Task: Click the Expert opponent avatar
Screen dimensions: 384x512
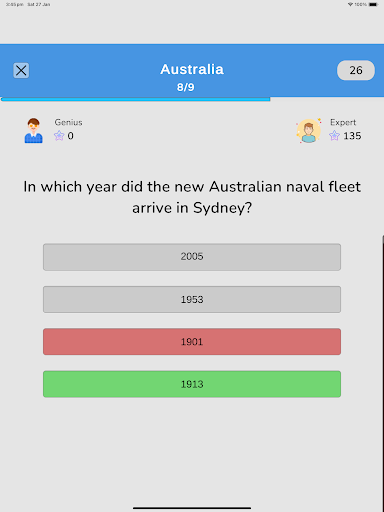Action: point(309,131)
